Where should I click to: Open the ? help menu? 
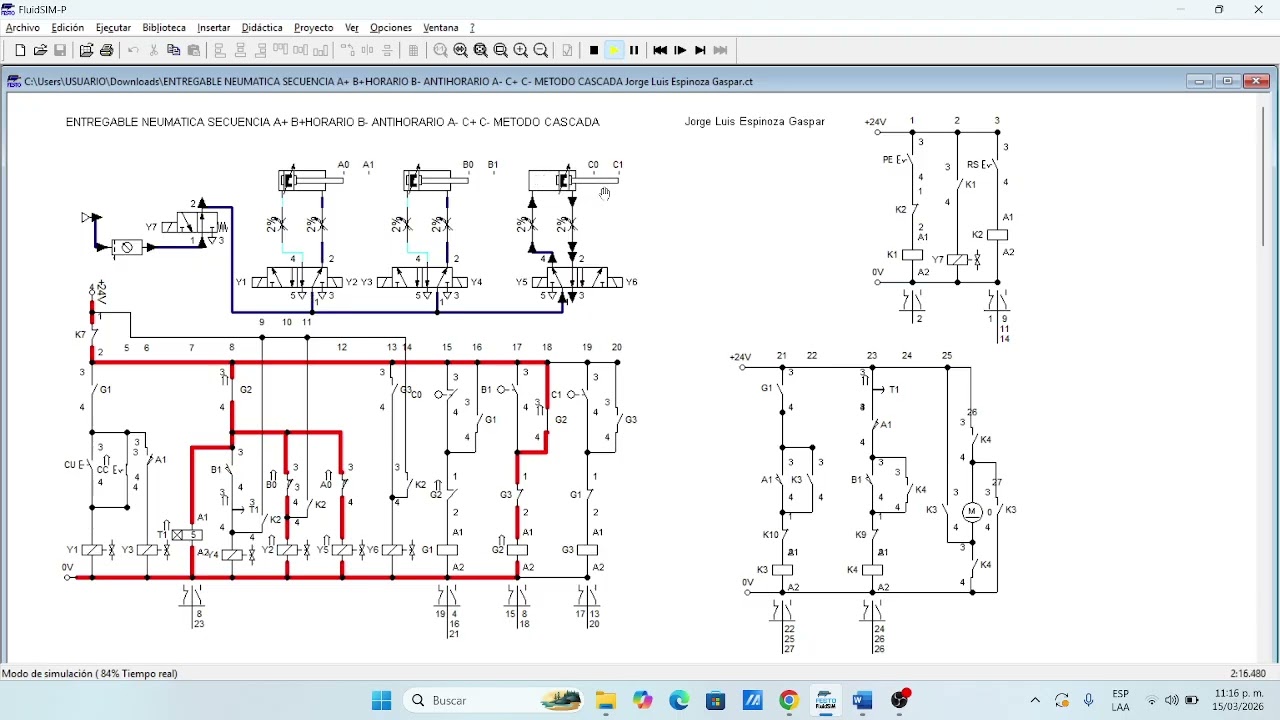pos(472,28)
